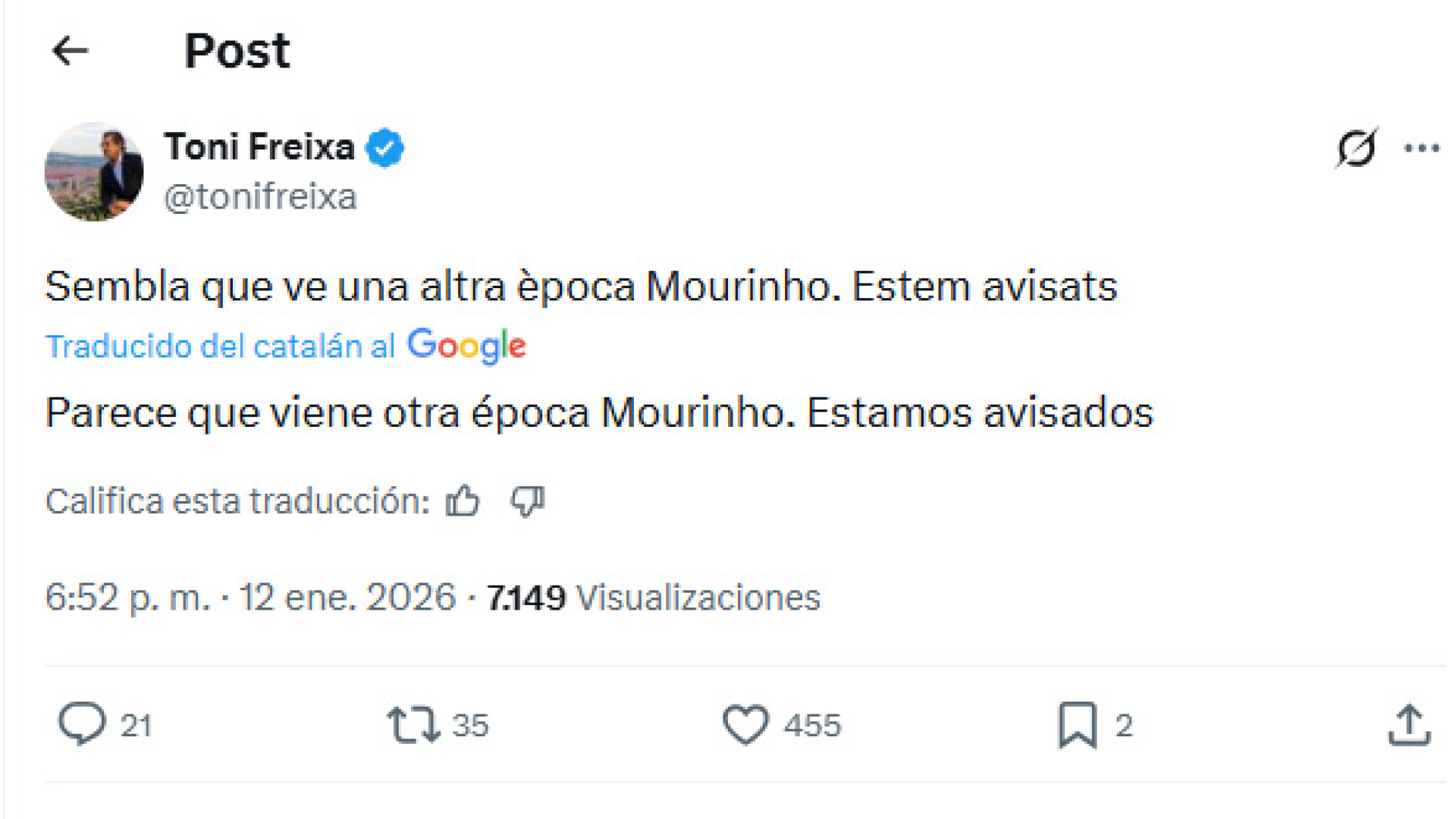Screen dimensions: 1456x819
Task: Click the reply speech bubble icon
Action: point(82,724)
